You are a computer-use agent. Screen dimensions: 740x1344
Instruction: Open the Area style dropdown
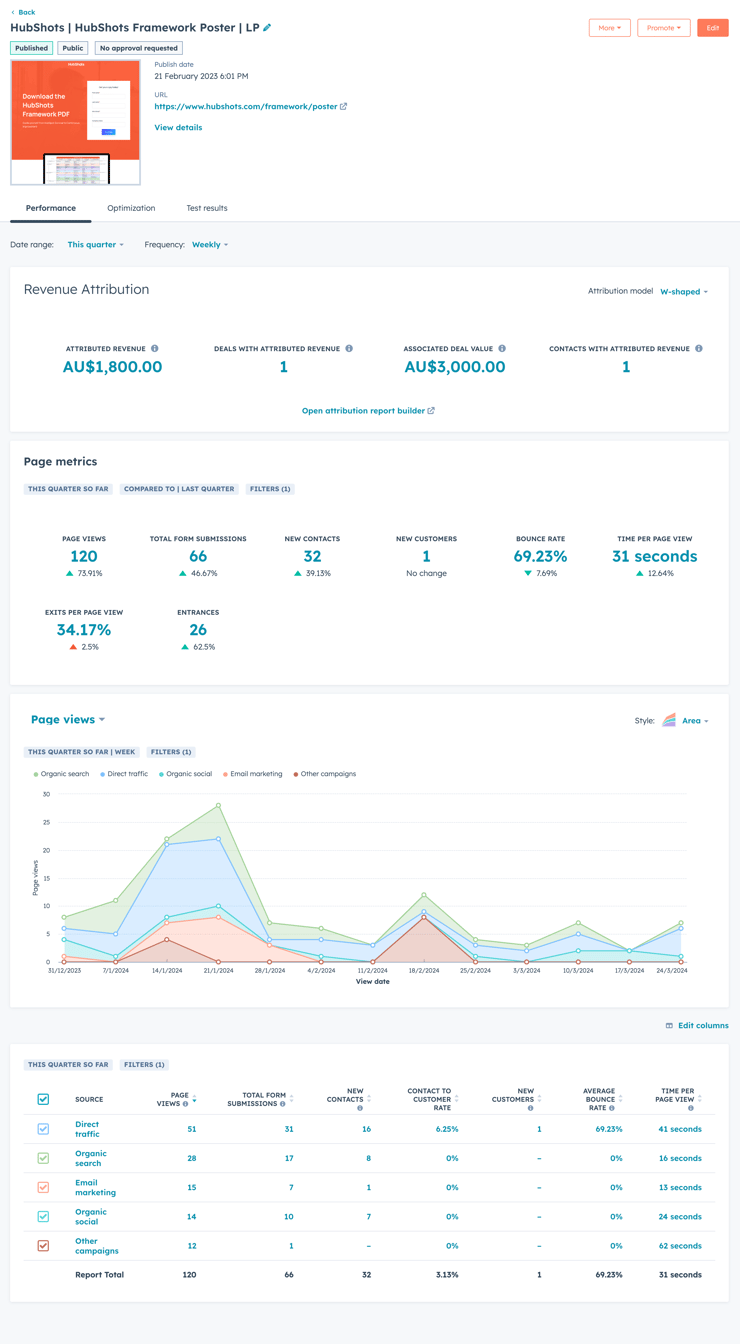click(694, 721)
